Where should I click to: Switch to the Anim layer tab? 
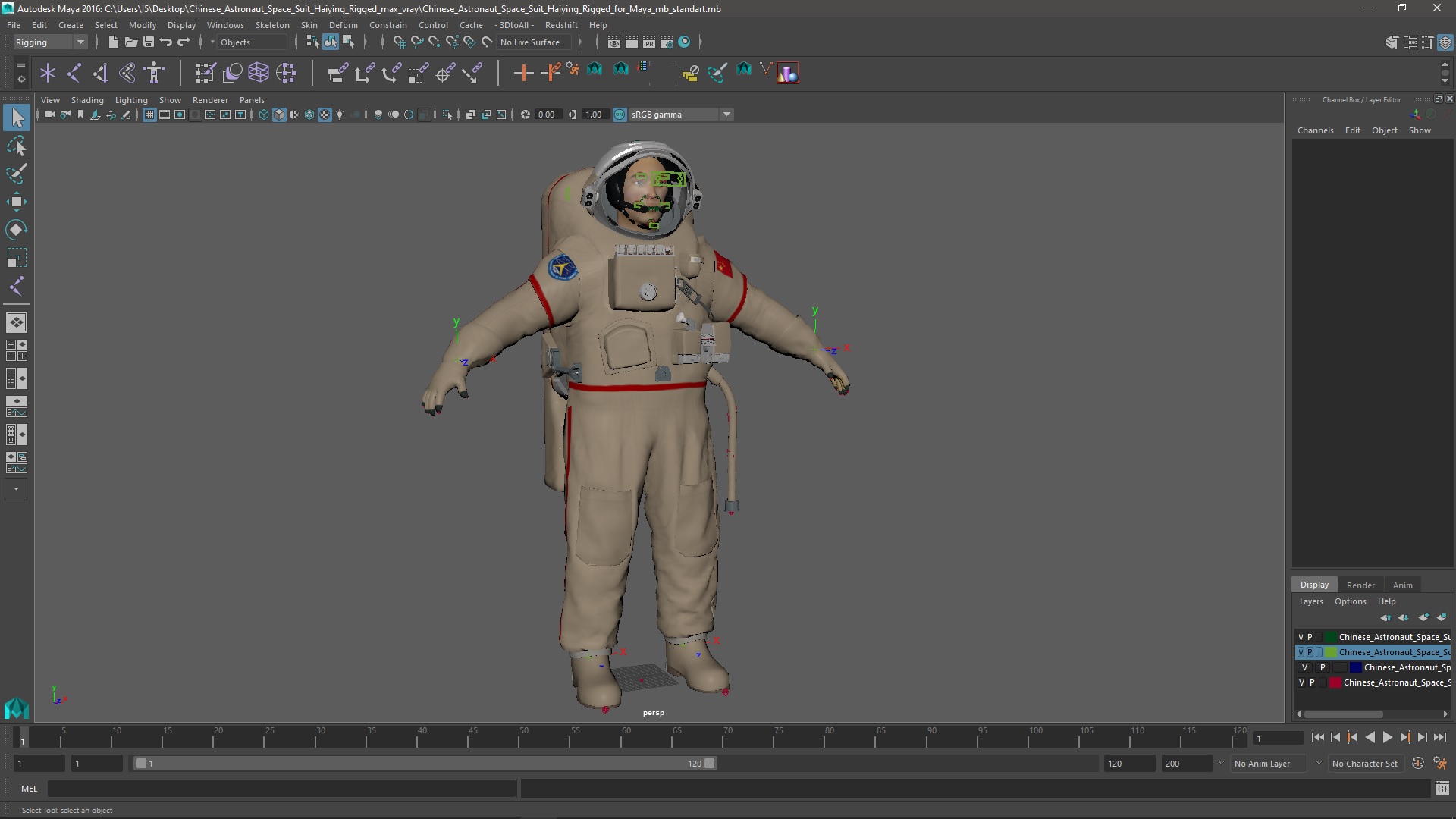[x=1402, y=585]
